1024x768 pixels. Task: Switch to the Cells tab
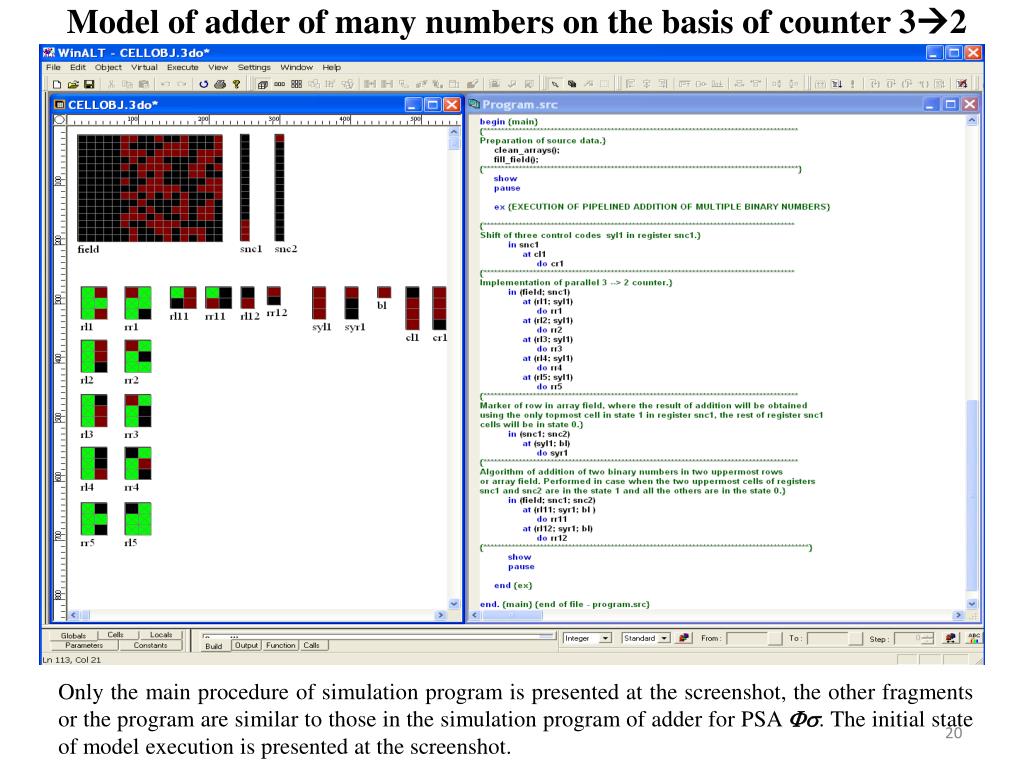pyautogui.click(x=116, y=635)
